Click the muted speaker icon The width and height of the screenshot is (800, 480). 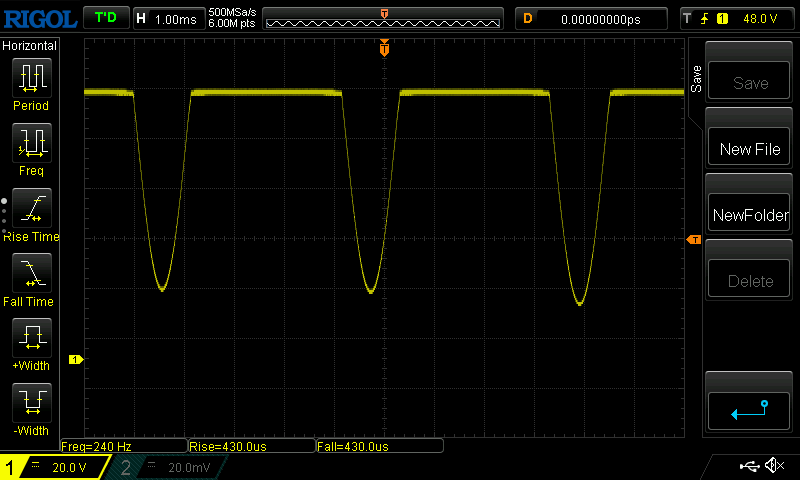[x=773, y=466]
